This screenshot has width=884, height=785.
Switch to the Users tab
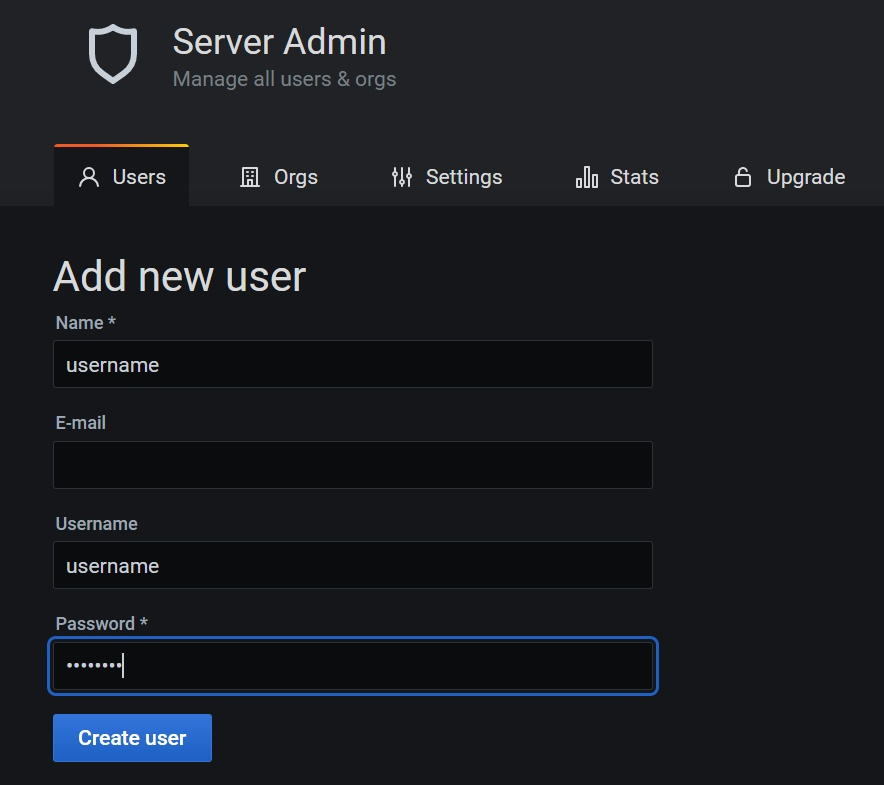click(121, 176)
